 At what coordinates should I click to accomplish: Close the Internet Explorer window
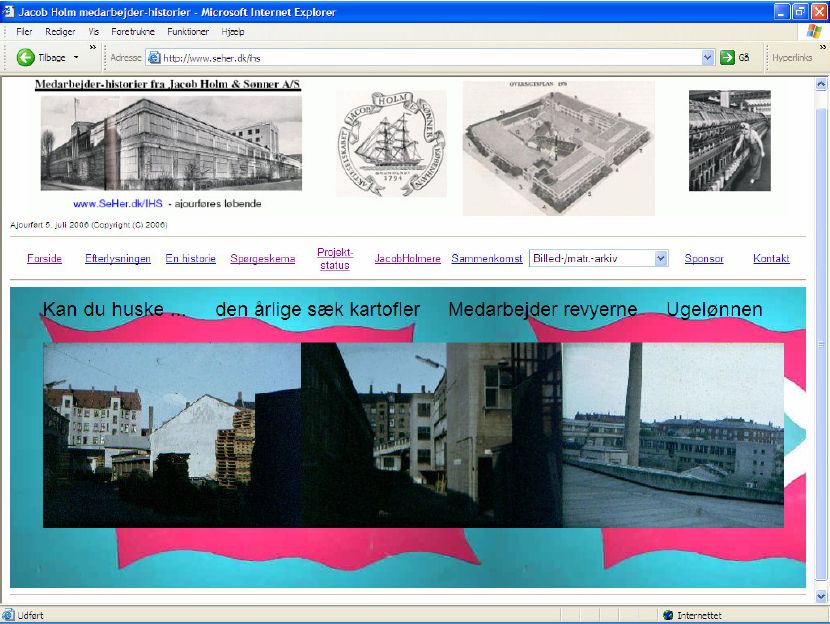pyautogui.click(x=818, y=11)
